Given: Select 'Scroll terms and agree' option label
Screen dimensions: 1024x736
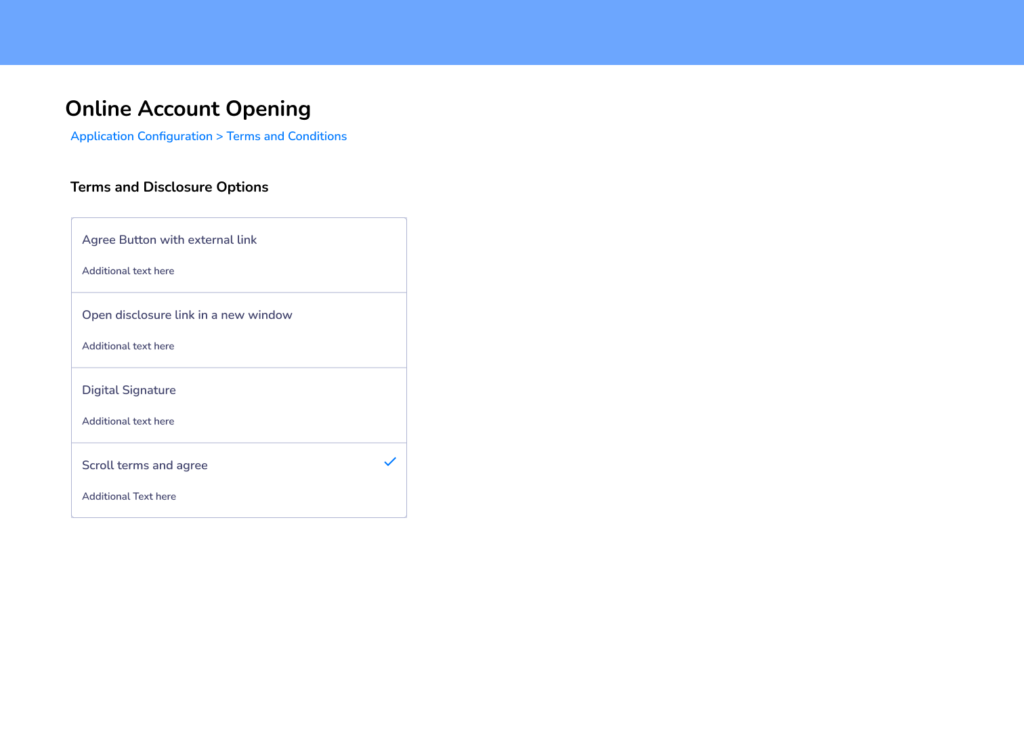Looking at the screenshot, I should [x=145, y=465].
